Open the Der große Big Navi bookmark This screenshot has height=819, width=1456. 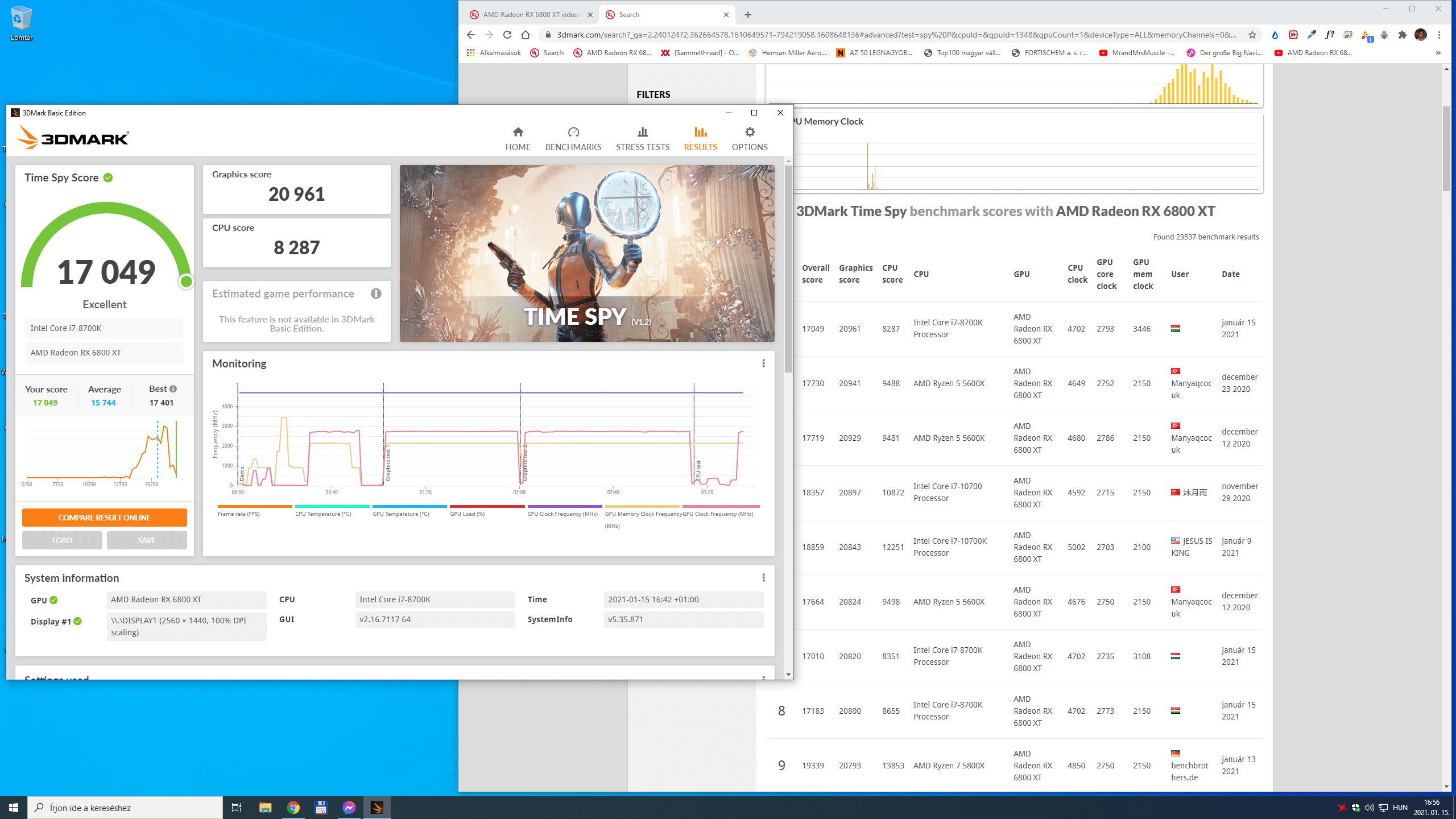click(1224, 53)
